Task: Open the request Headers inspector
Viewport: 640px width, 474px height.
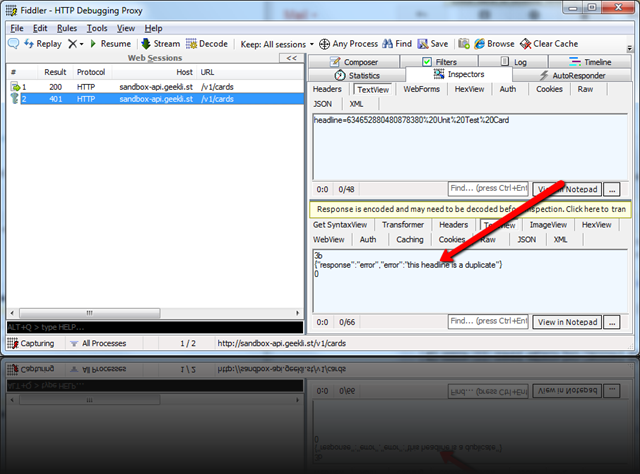Action: [327, 89]
